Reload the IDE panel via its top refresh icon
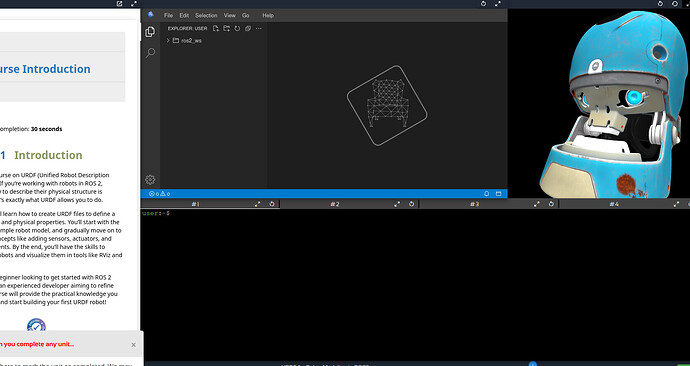The height and width of the screenshot is (366, 690). (x=483, y=4)
